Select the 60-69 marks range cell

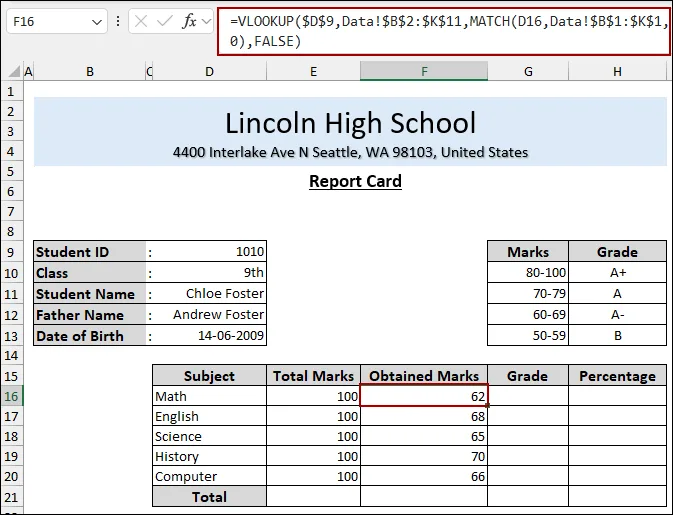pos(528,315)
